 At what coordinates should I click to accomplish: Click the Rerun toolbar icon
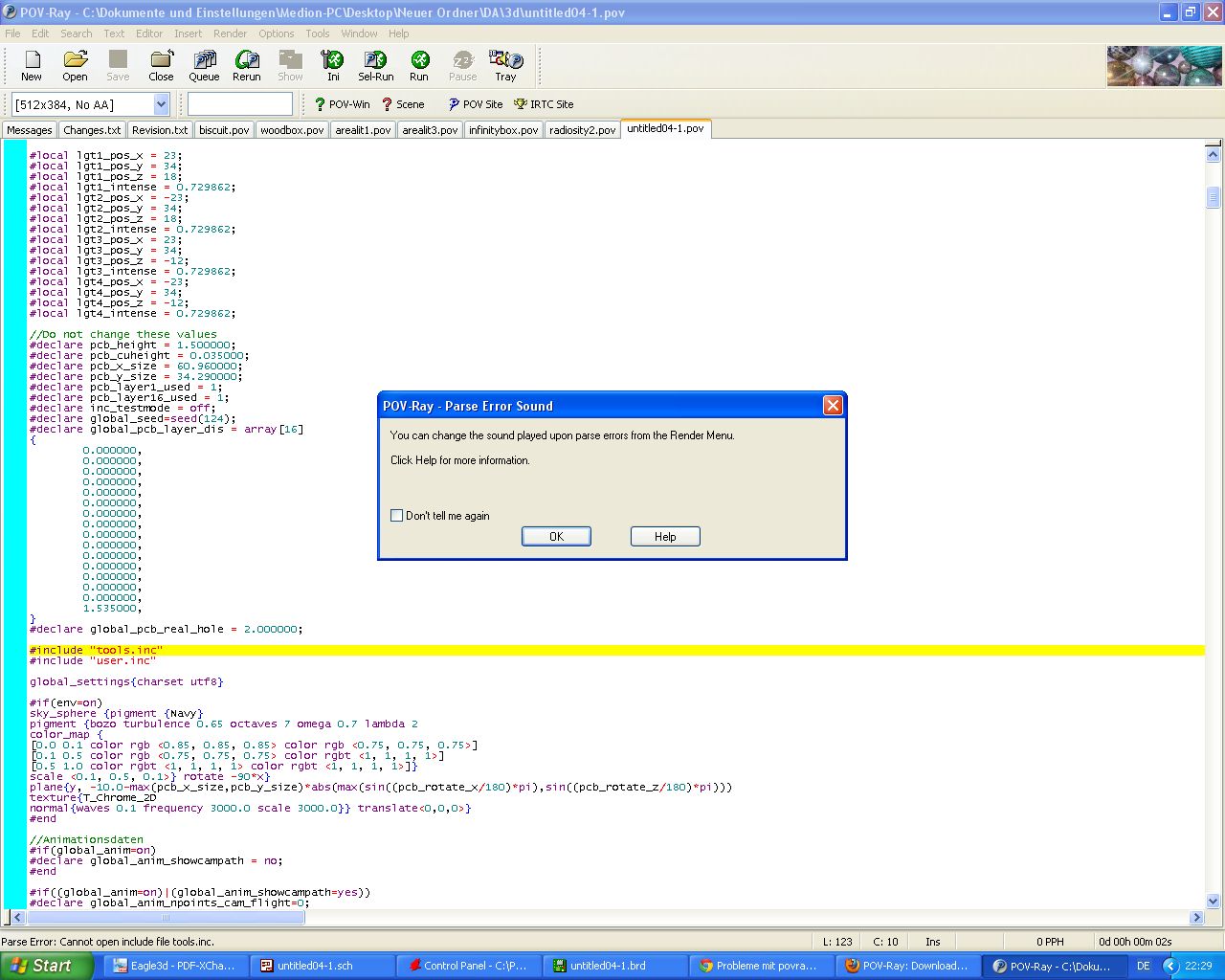(x=247, y=66)
